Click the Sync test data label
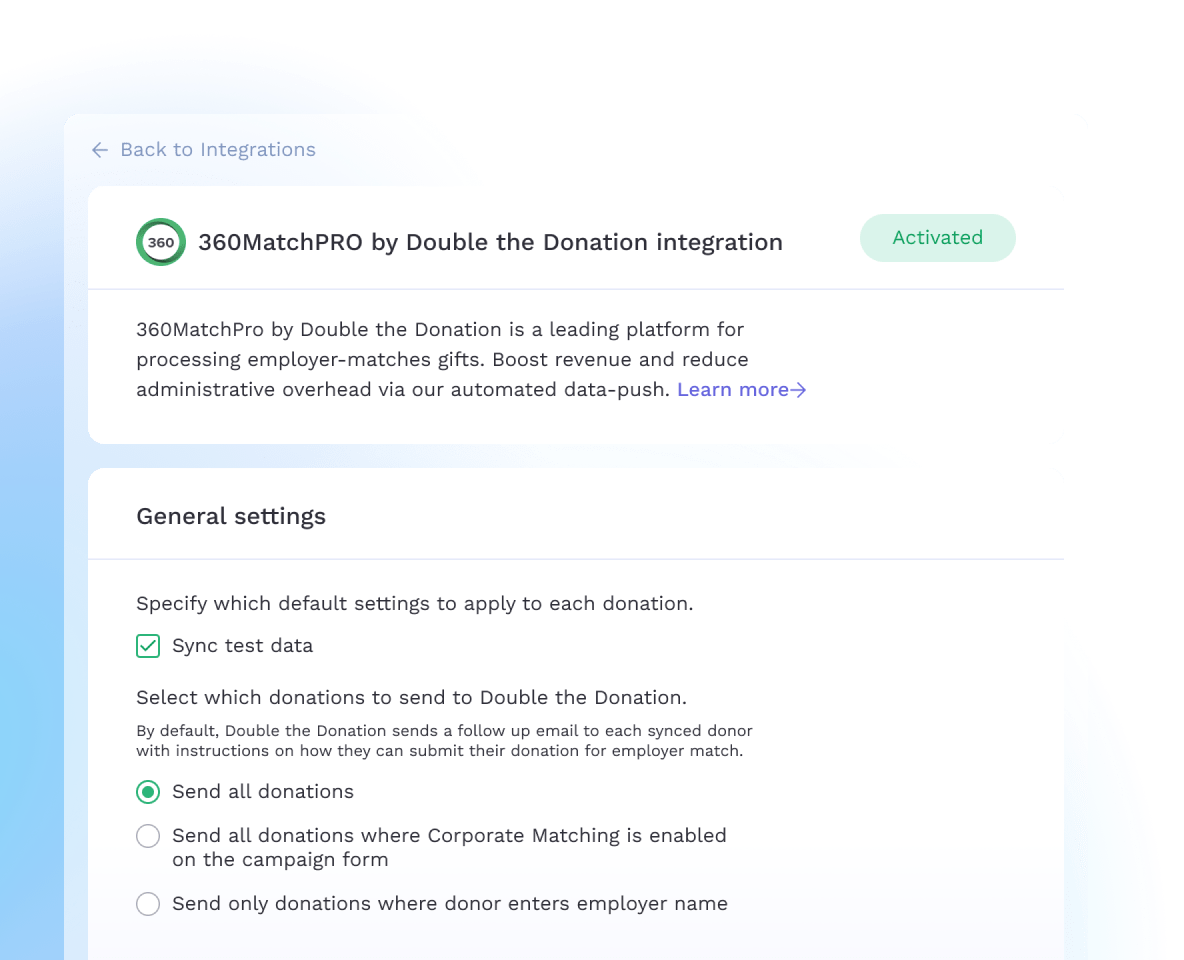The width and height of the screenshot is (1184, 960). tap(242, 646)
